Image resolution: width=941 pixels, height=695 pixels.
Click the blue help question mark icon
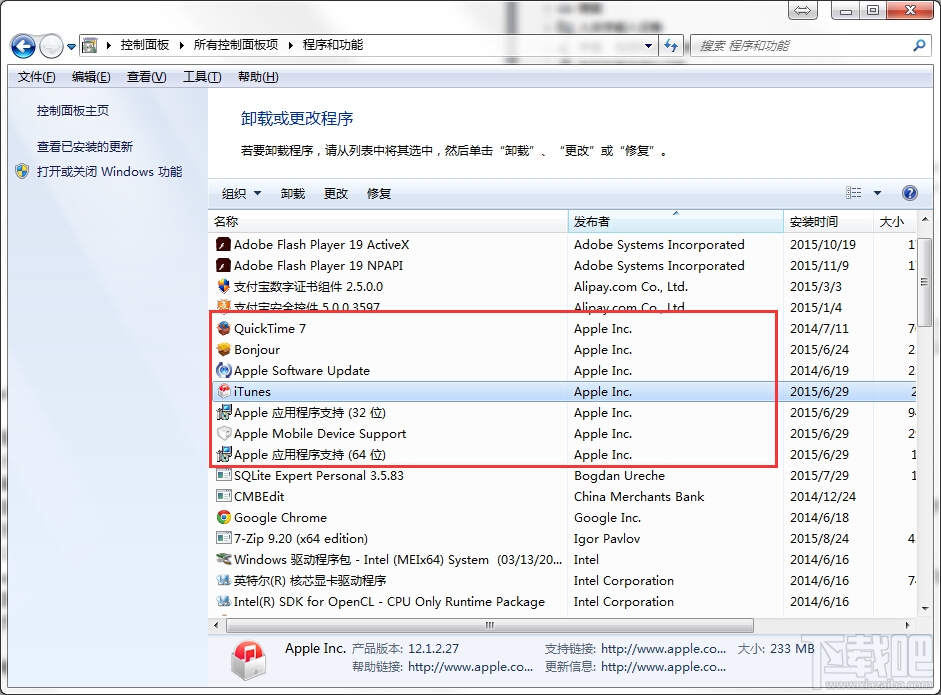click(910, 193)
